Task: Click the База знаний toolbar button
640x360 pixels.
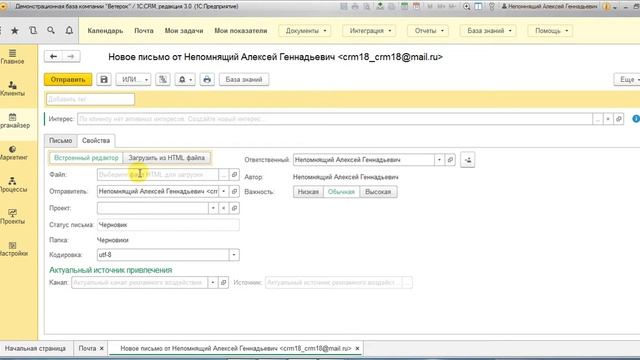Action: 244,80
